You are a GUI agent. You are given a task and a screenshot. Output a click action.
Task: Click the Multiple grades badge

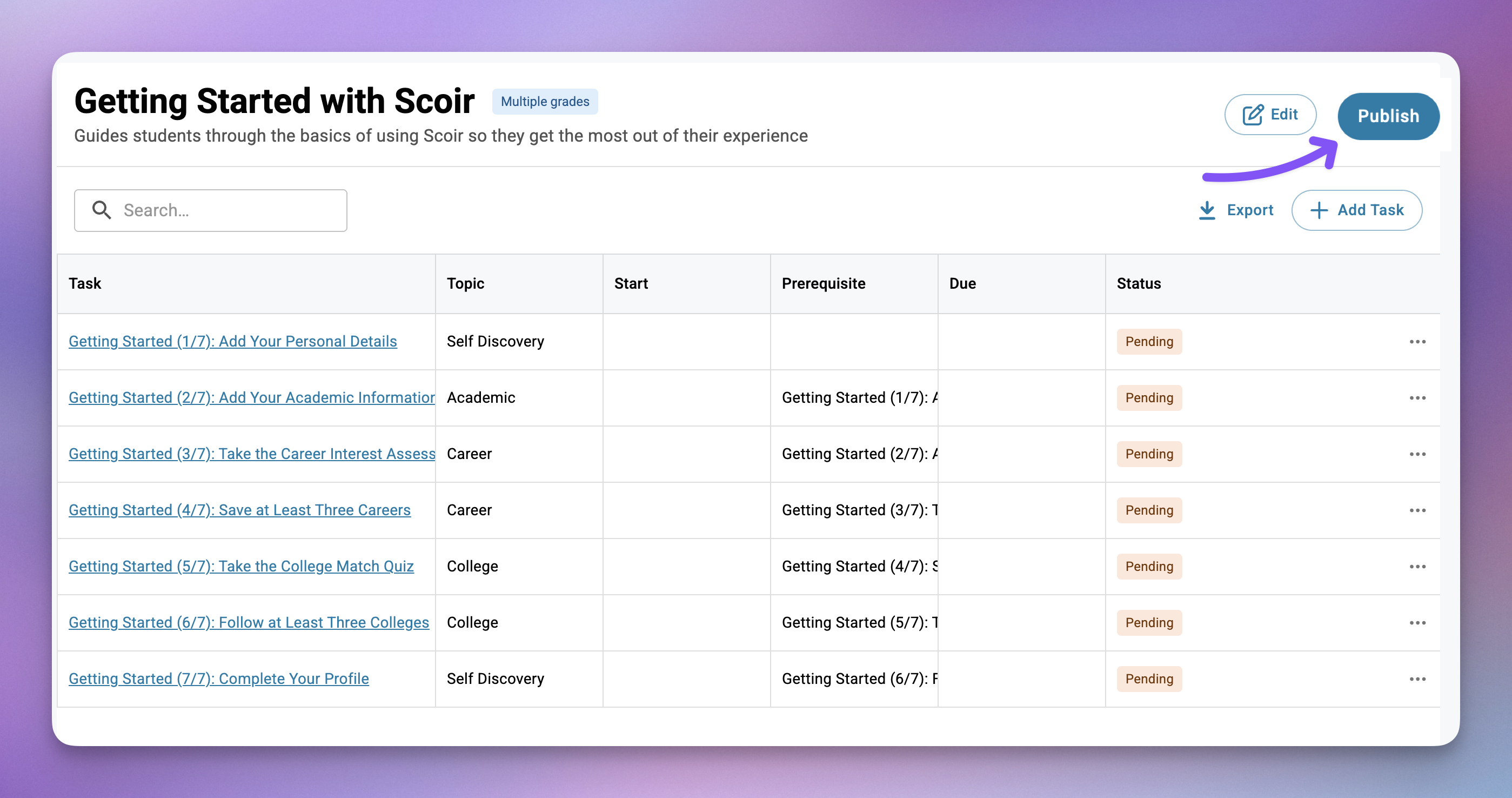544,102
